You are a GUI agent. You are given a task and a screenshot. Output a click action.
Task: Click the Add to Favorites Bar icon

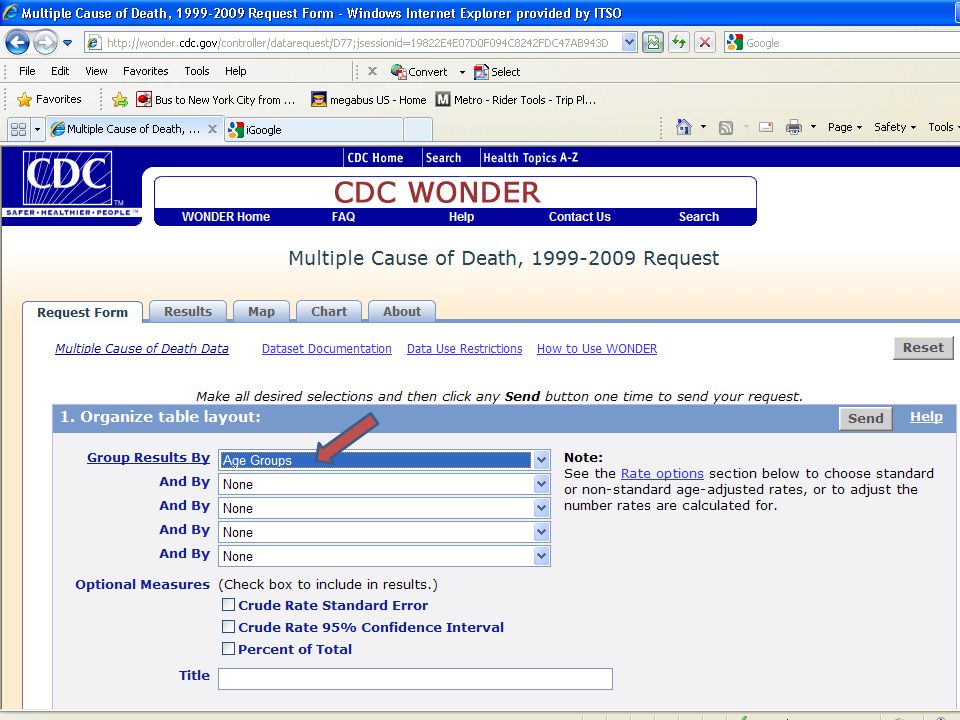point(120,99)
